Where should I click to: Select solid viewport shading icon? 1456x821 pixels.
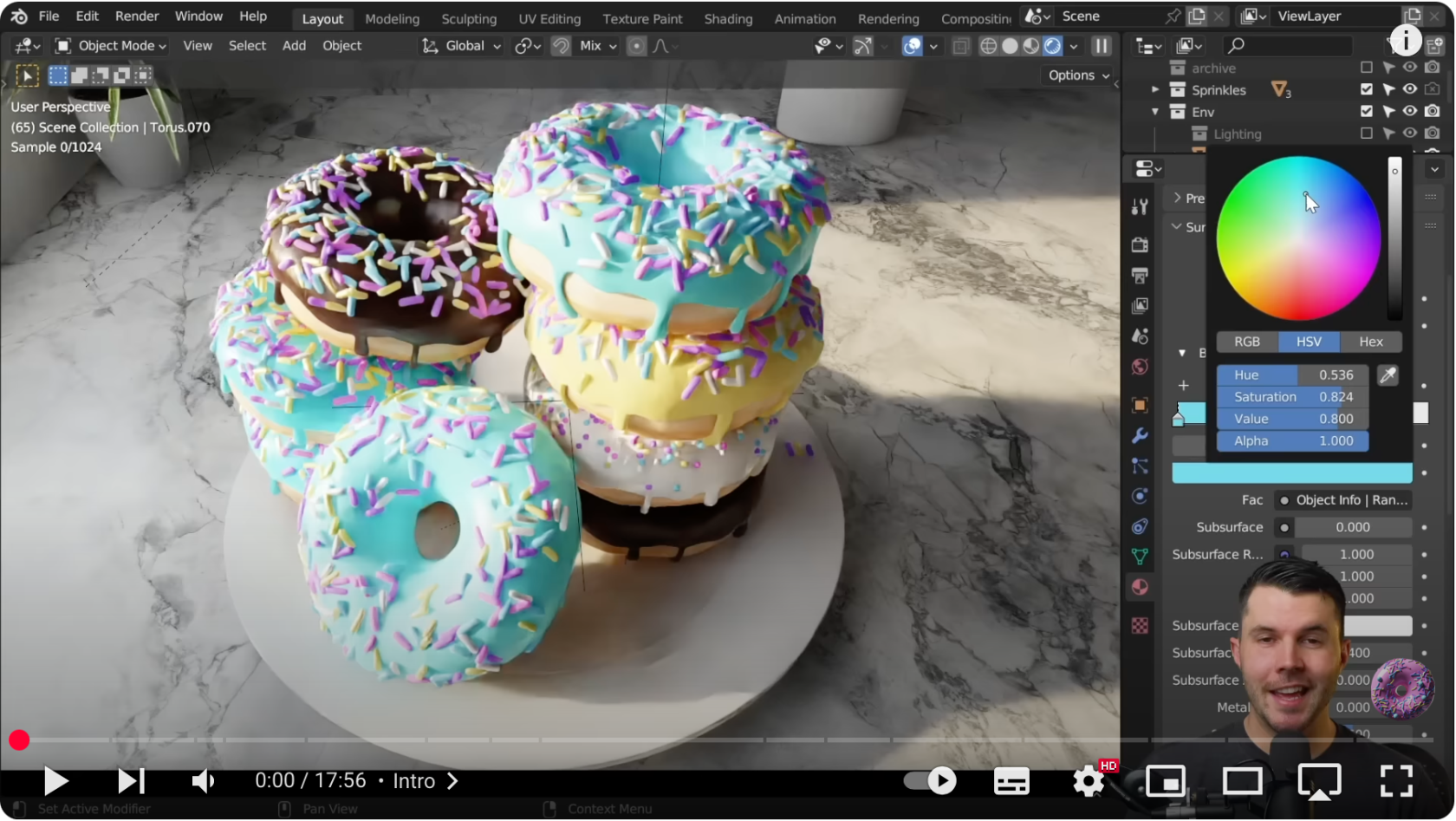click(x=1010, y=46)
